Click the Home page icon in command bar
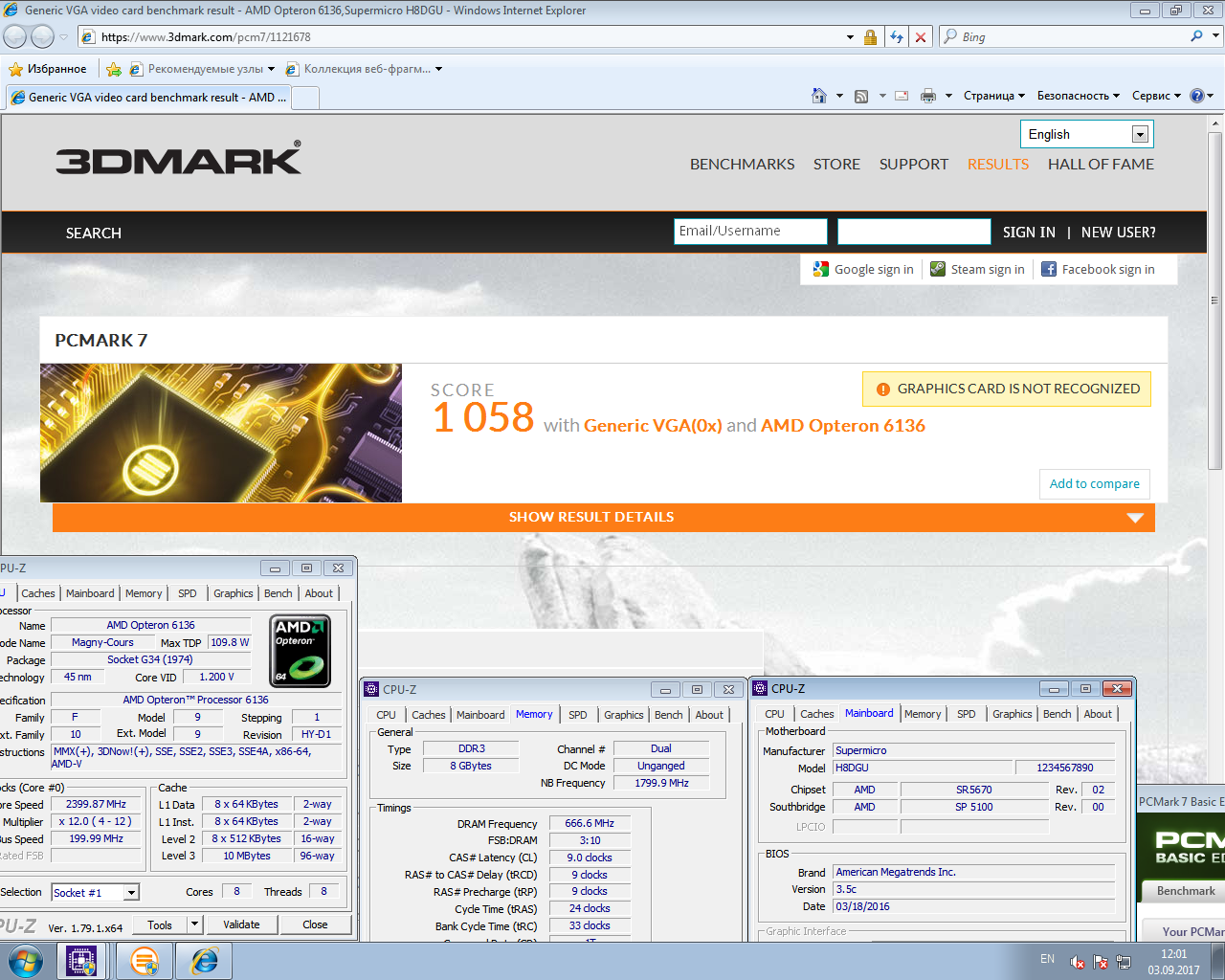Screen dimensions: 1225x980 click(818, 96)
